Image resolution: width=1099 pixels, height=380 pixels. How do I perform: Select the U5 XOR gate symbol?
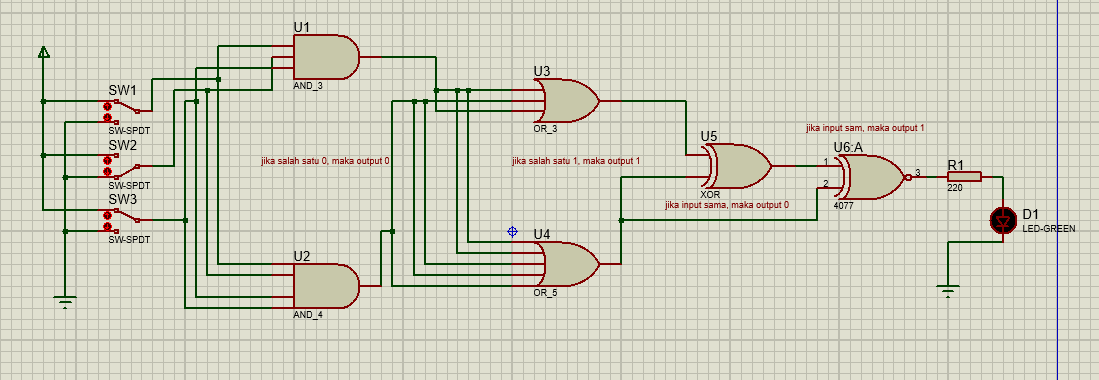pyautogui.click(x=738, y=166)
